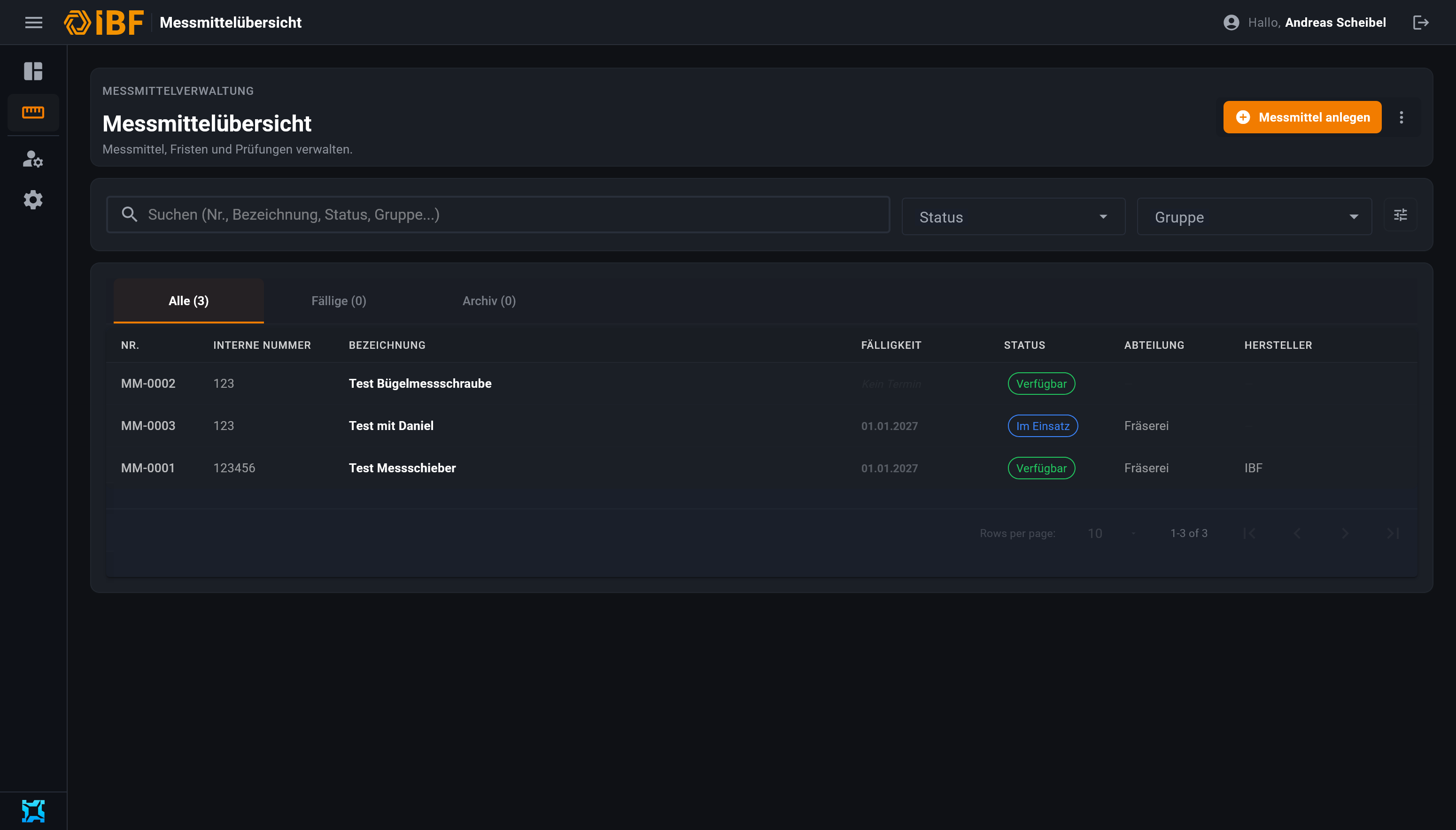Screen dimensions: 1456x830
Task: Open advanced filter settings icon
Action: click(1400, 215)
